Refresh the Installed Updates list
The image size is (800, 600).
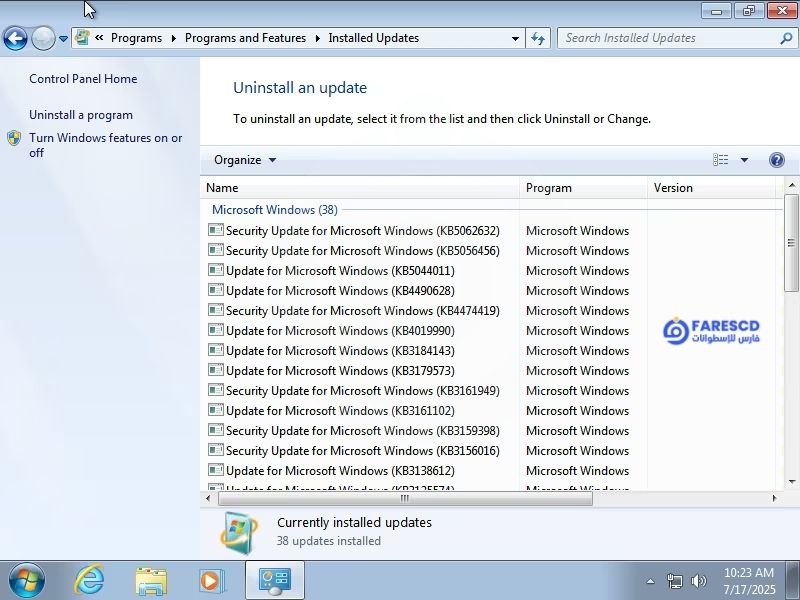pos(538,38)
